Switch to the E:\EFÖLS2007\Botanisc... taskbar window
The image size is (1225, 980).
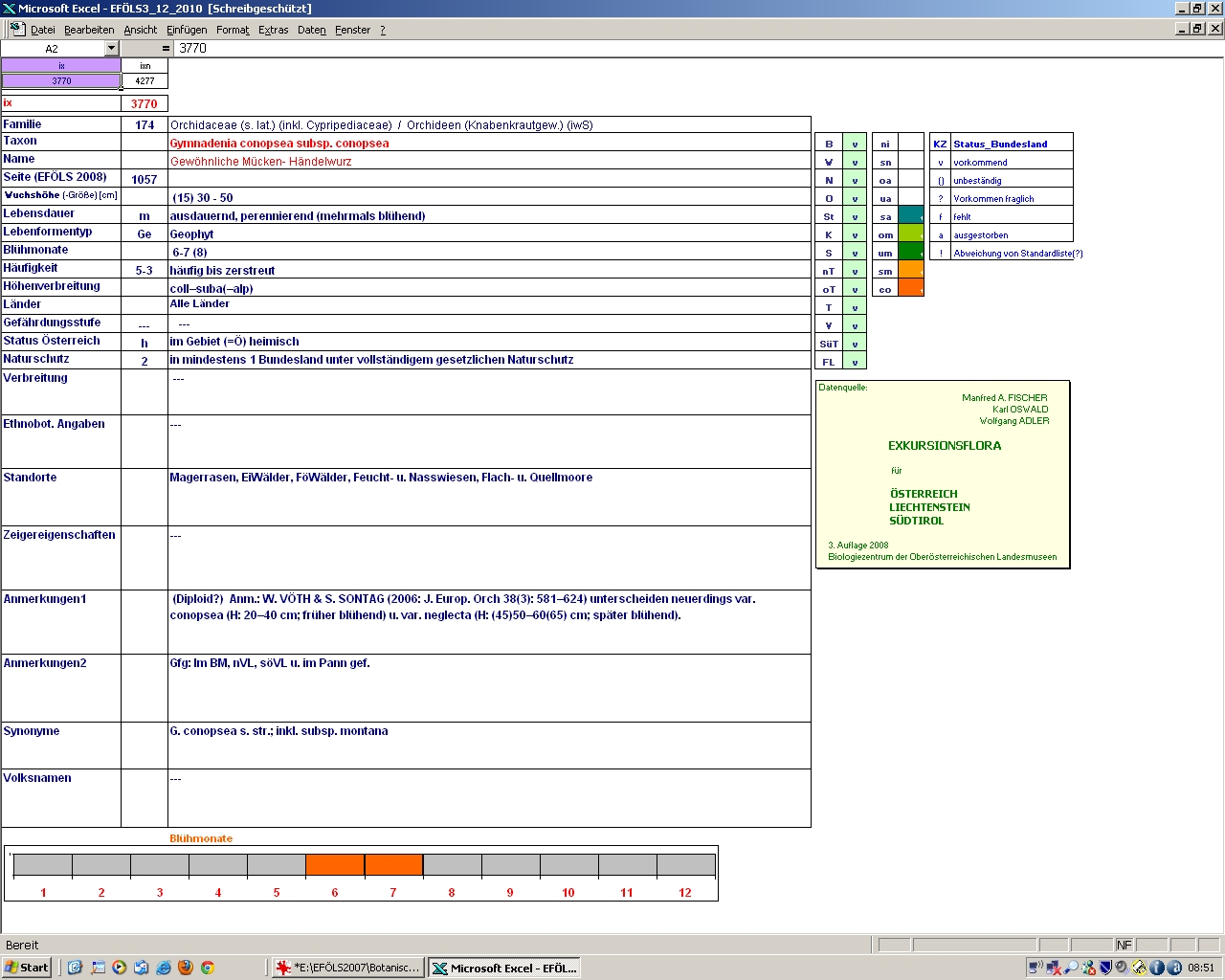coord(347,968)
